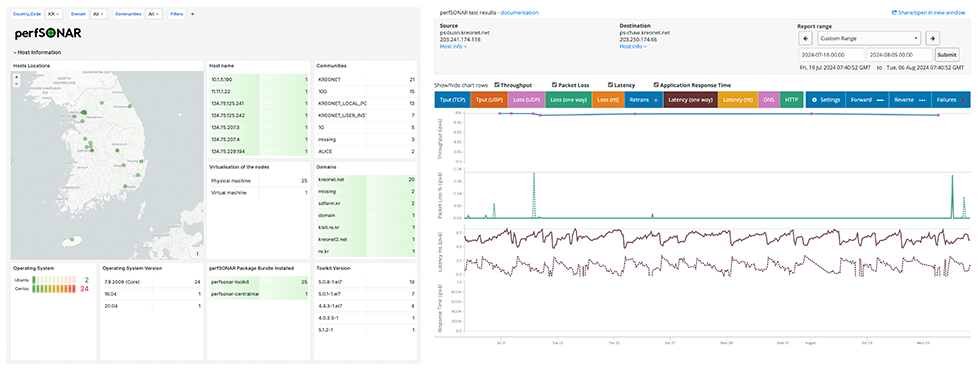
Task: Click destination host ps-chaw.kreonet.net
Action: click(x=644, y=32)
